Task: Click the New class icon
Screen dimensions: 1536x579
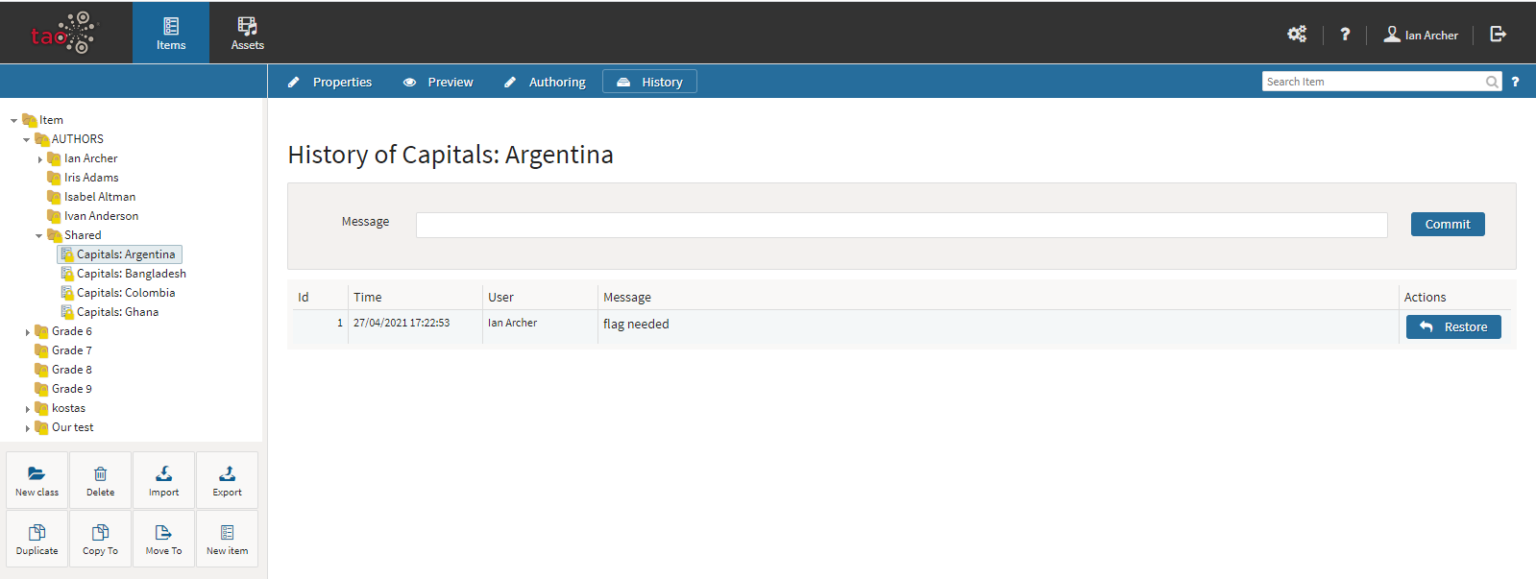Action: (37, 474)
